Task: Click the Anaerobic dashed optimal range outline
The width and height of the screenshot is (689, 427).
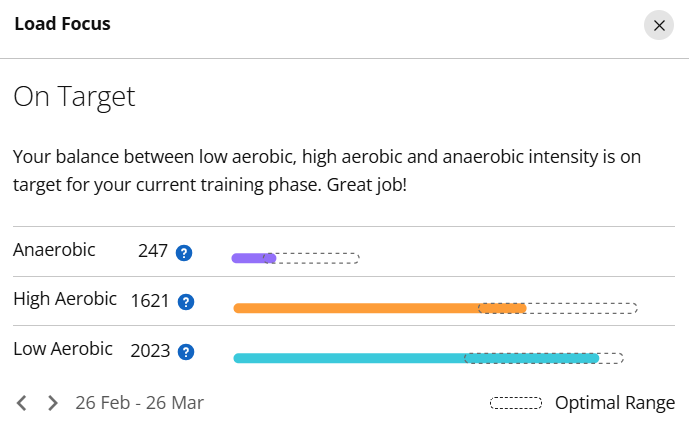Action: click(x=311, y=258)
